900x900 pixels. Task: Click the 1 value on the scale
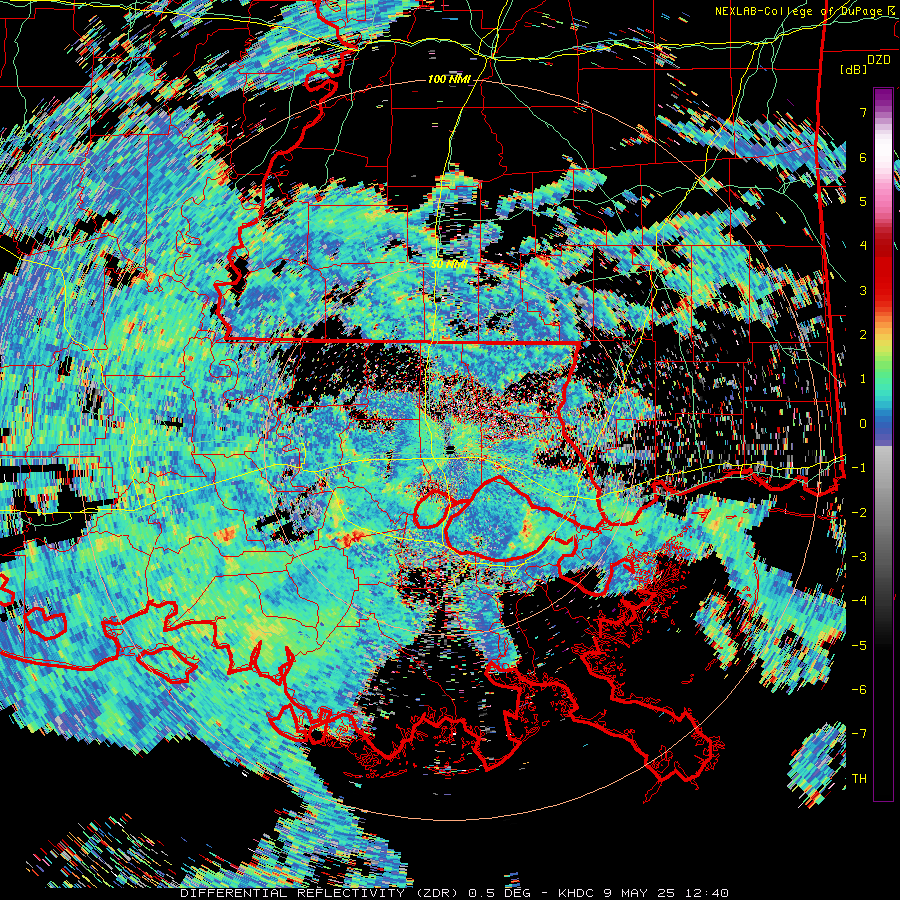click(863, 379)
